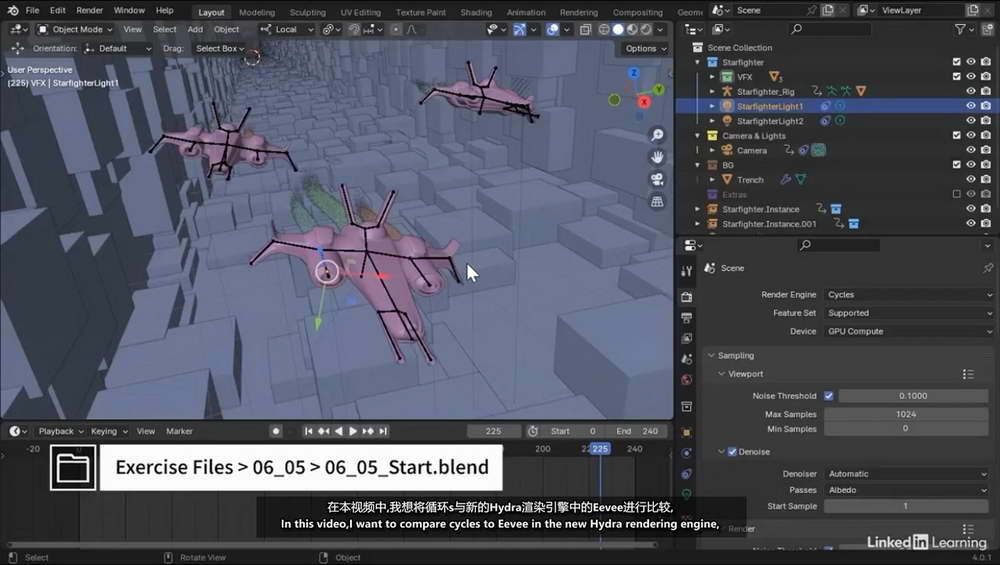
Task: Click the pan view hand icon
Action: click(x=657, y=157)
